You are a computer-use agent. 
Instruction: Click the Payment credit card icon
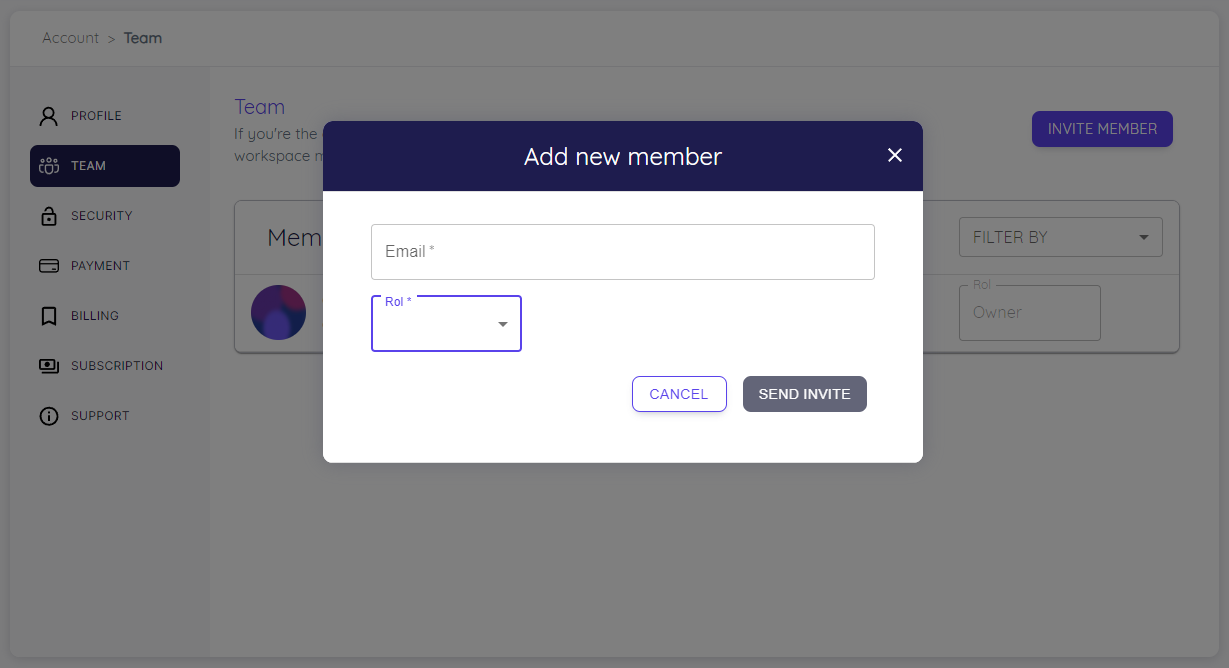pyautogui.click(x=49, y=266)
